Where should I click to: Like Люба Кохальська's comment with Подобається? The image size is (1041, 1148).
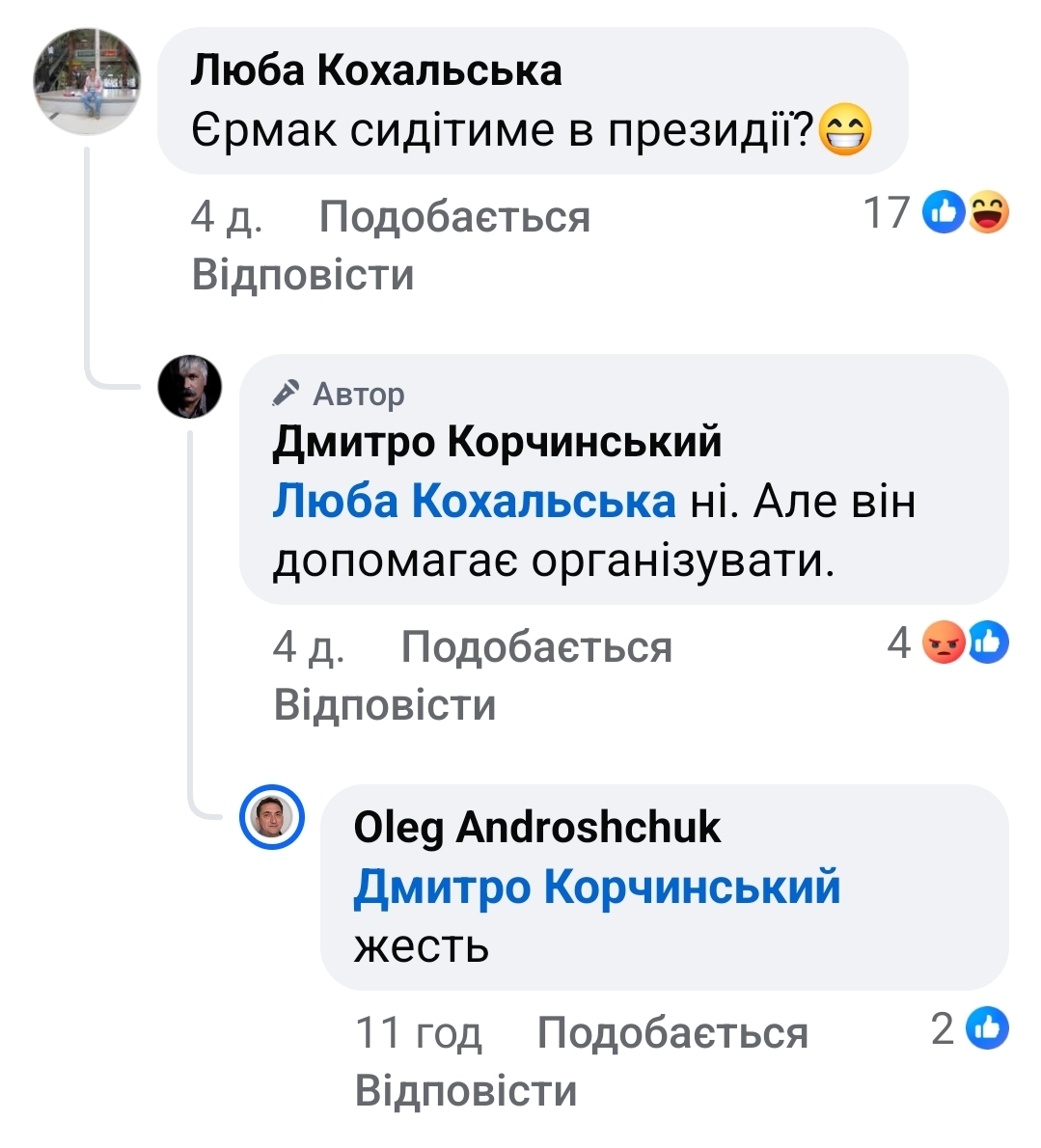[x=454, y=217]
